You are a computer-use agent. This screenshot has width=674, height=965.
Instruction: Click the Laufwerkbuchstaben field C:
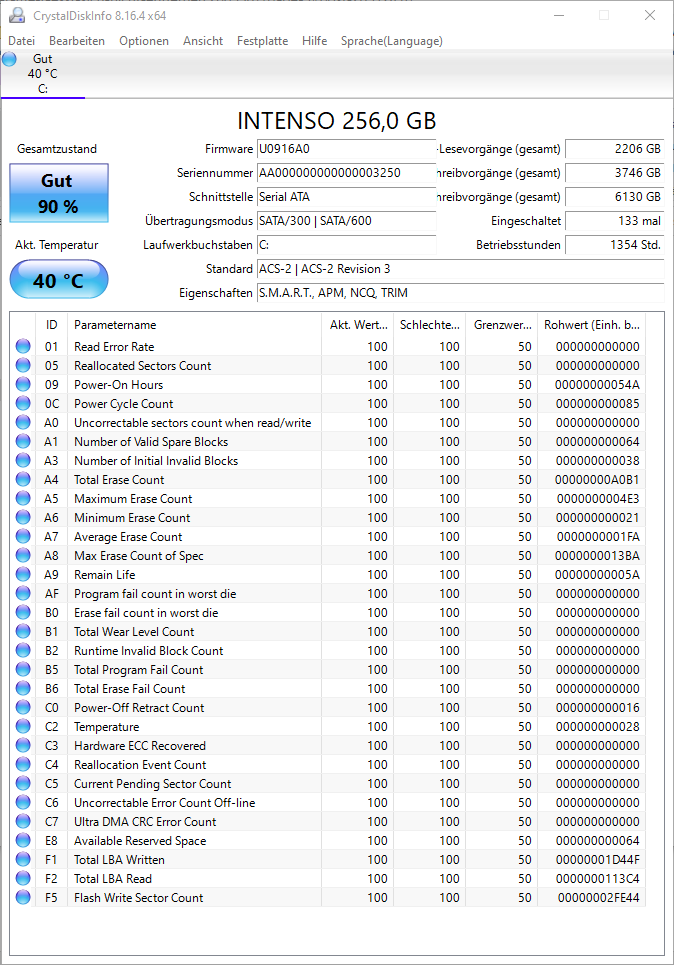(346, 245)
